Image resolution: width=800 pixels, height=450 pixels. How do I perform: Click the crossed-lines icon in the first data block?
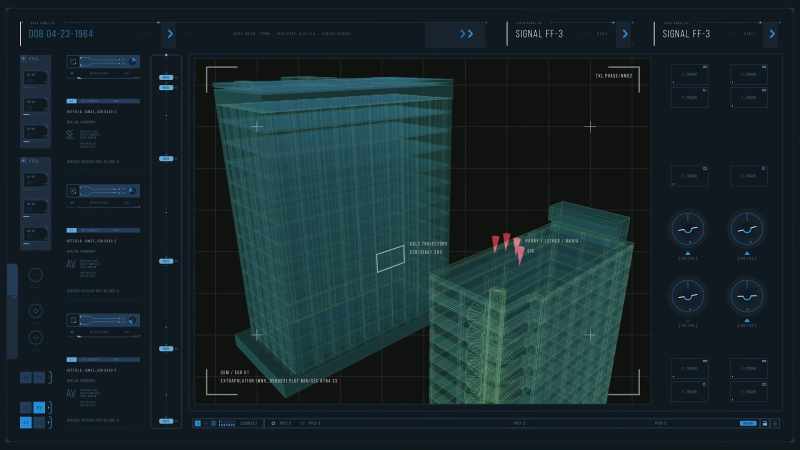click(x=71, y=135)
